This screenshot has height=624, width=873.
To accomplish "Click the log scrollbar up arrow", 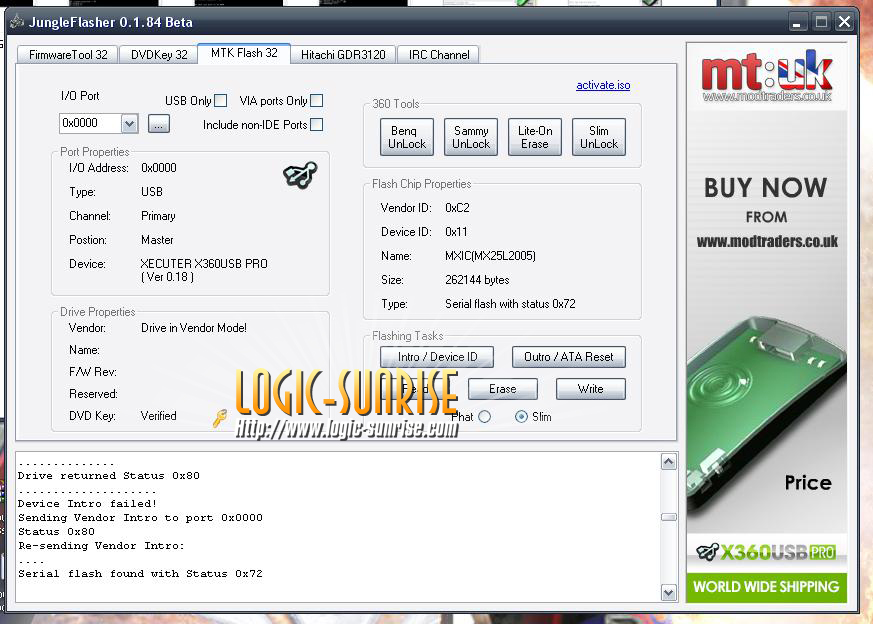I will coord(669,462).
